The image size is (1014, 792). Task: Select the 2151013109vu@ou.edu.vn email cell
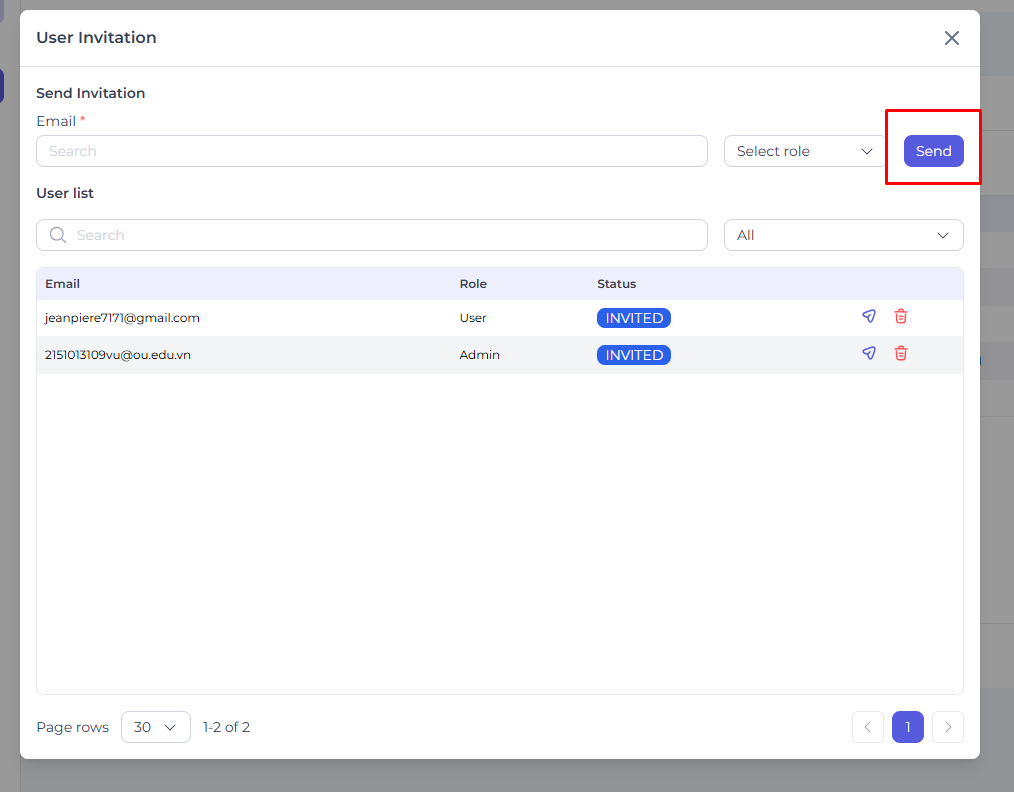point(118,355)
